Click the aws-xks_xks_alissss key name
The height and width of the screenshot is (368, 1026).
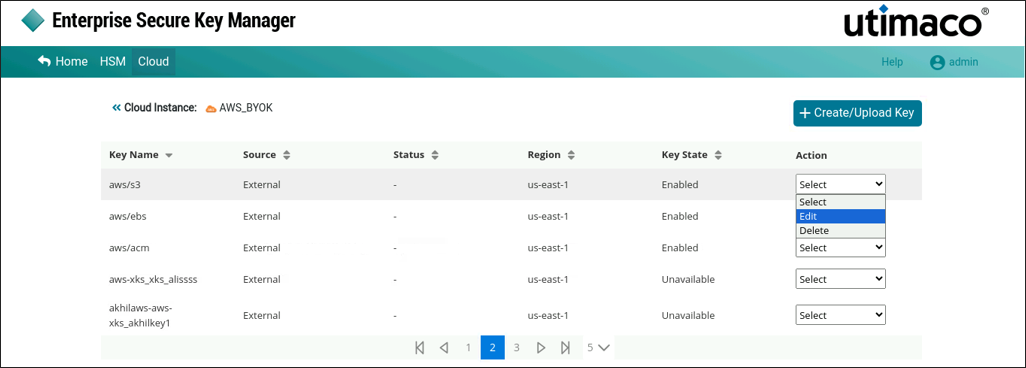tap(153, 279)
